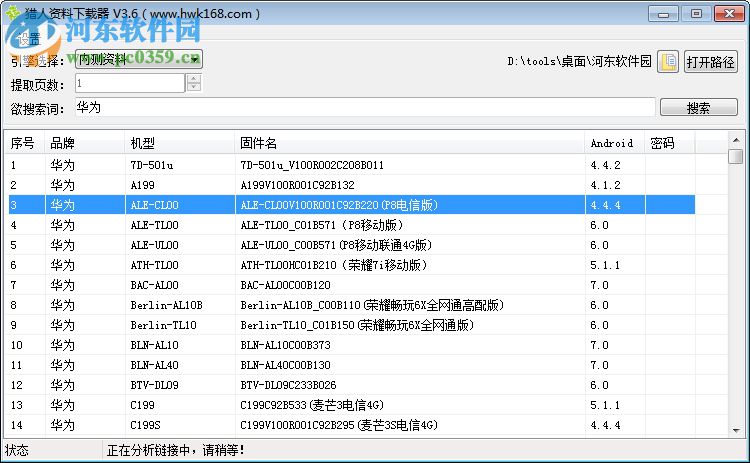This screenshot has width=750, height=463.
Task: Select firmware BLN-AL10C00B373
Action: point(352,345)
